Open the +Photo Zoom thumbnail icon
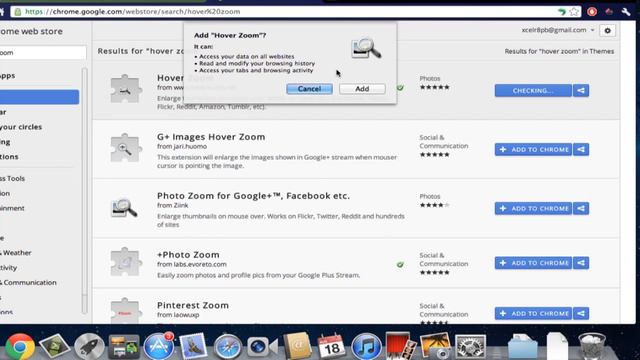Screen dimensions: 640x360 pos(126,262)
